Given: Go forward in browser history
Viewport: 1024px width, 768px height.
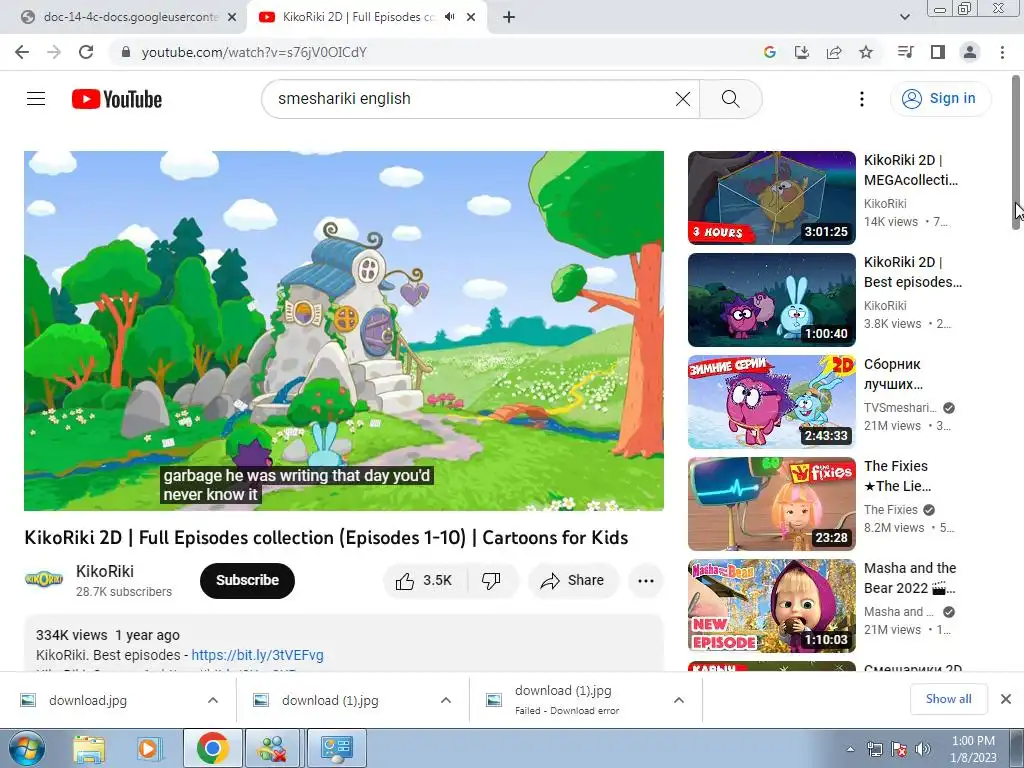Looking at the screenshot, I should point(54,52).
